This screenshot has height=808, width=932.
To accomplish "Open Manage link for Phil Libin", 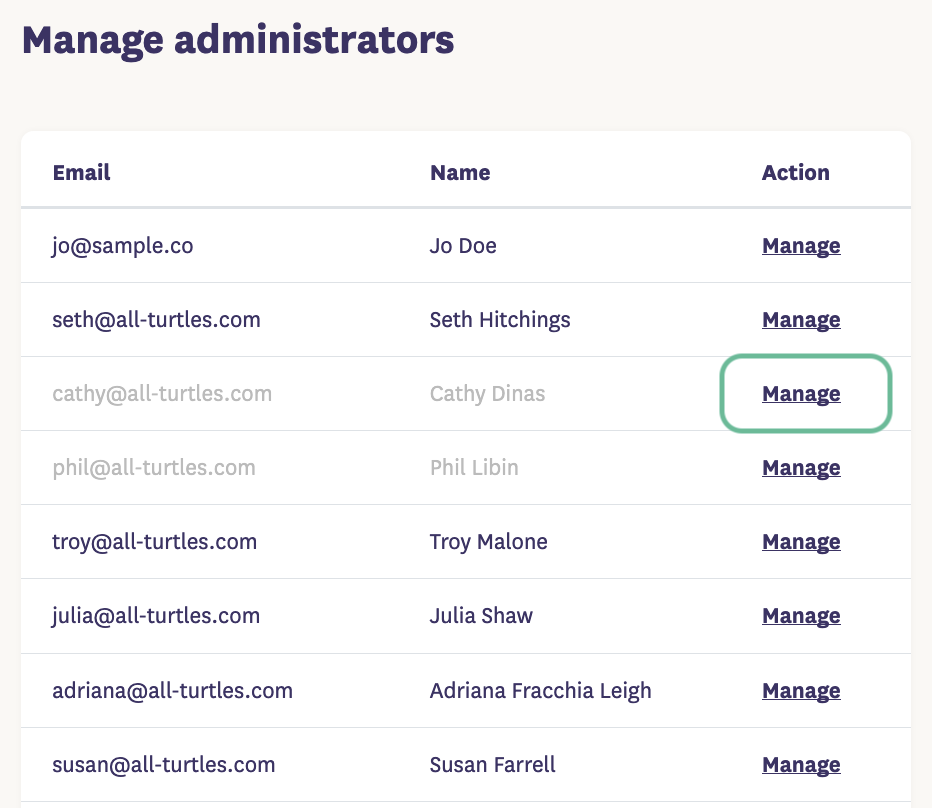I will 801,468.
